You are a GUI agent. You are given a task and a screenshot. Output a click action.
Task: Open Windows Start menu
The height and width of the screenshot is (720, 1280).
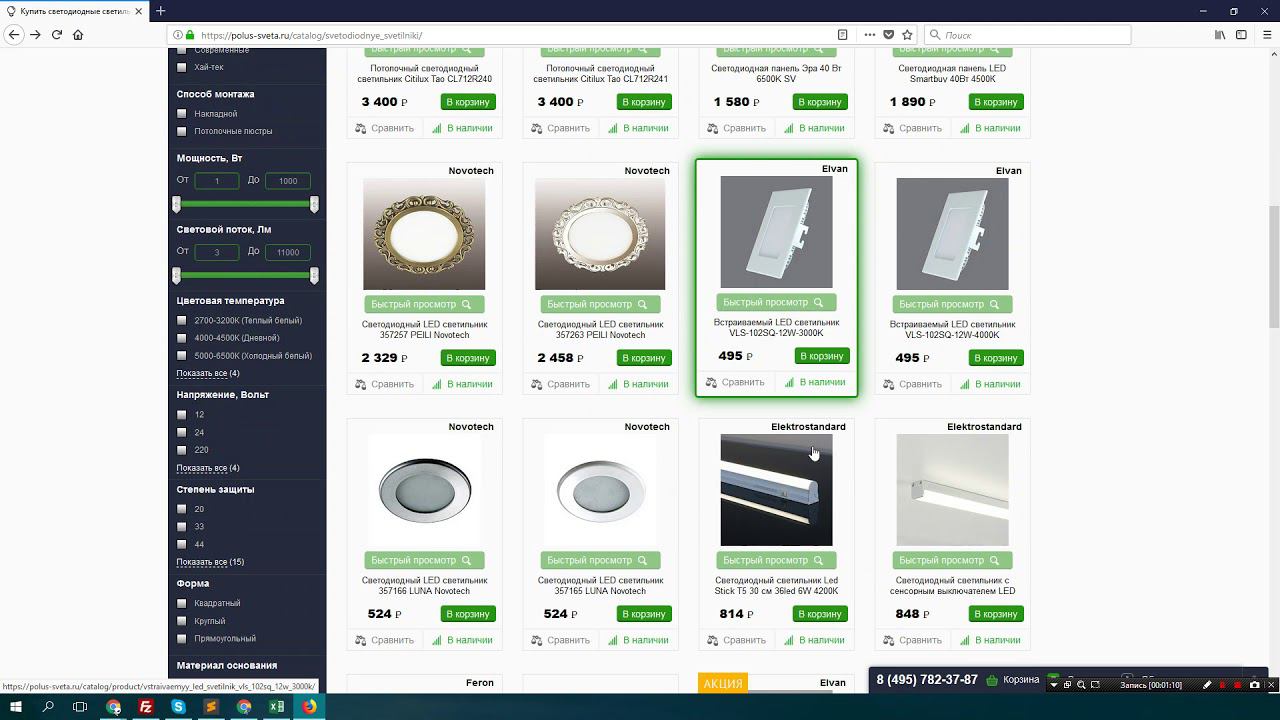point(16,706)
